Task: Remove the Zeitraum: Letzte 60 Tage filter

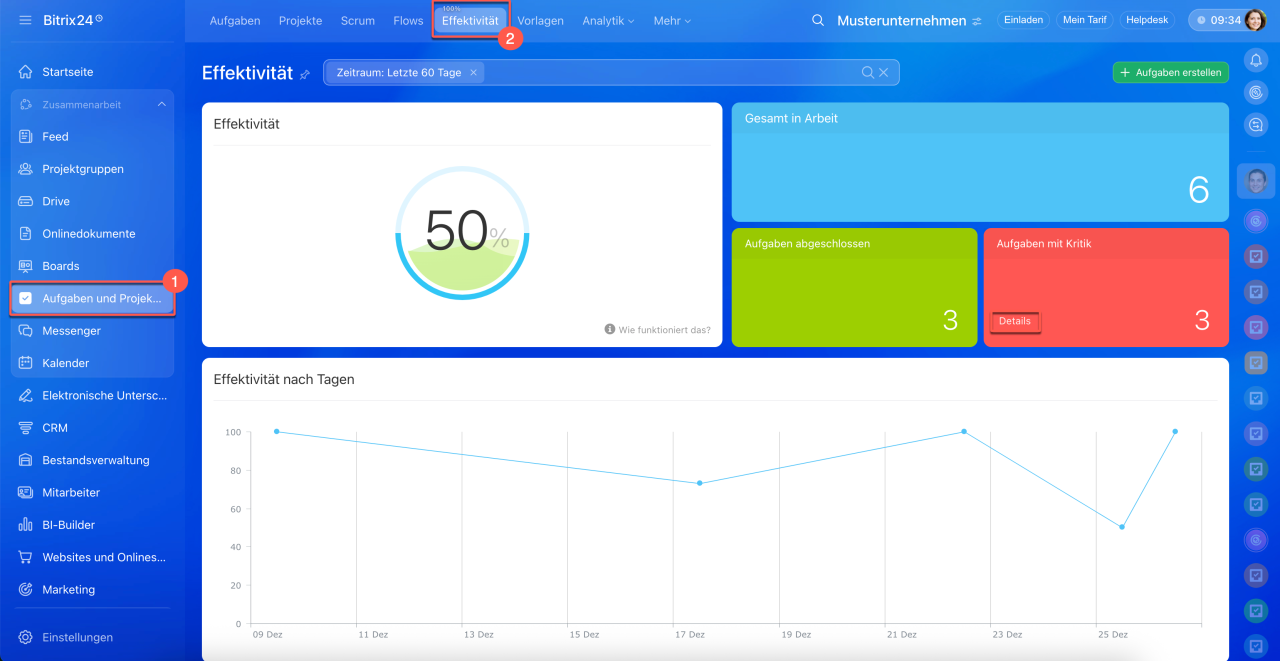Action: tap(473, 73)
